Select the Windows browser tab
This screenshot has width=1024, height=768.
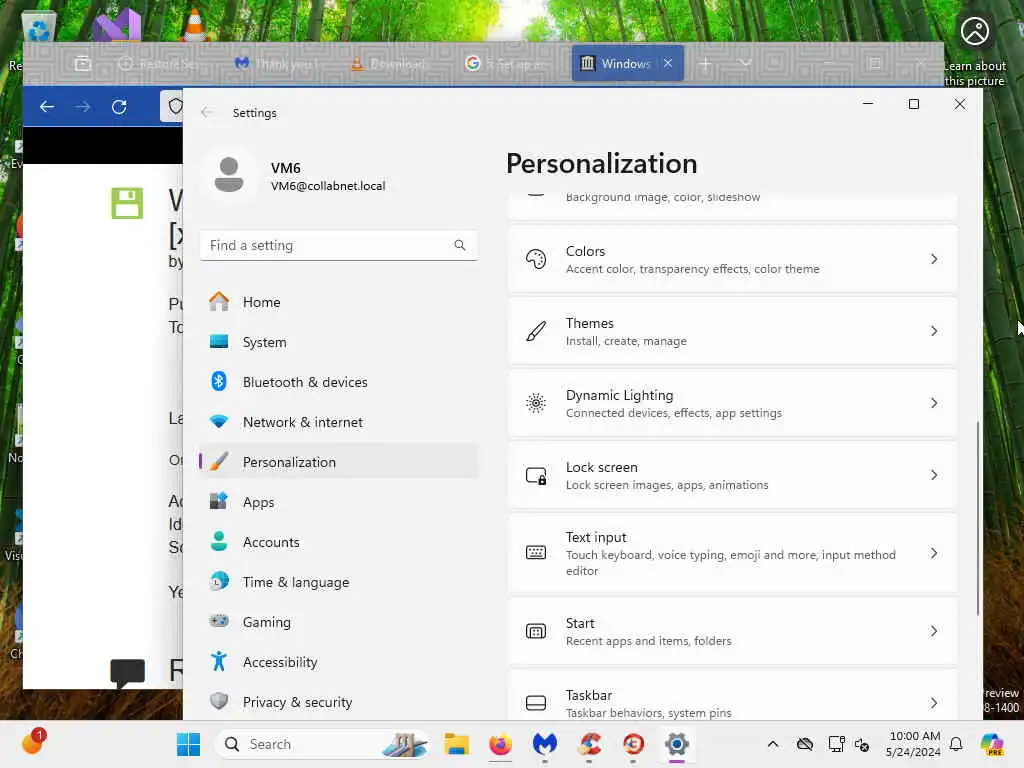pos(618,63)
